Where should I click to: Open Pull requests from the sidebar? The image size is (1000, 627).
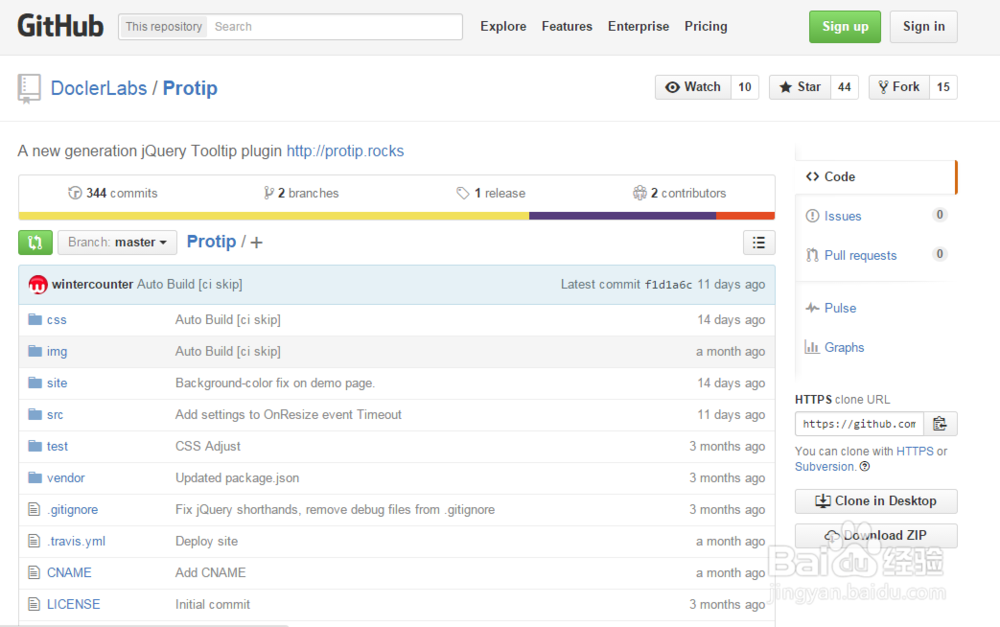(812, 255)
